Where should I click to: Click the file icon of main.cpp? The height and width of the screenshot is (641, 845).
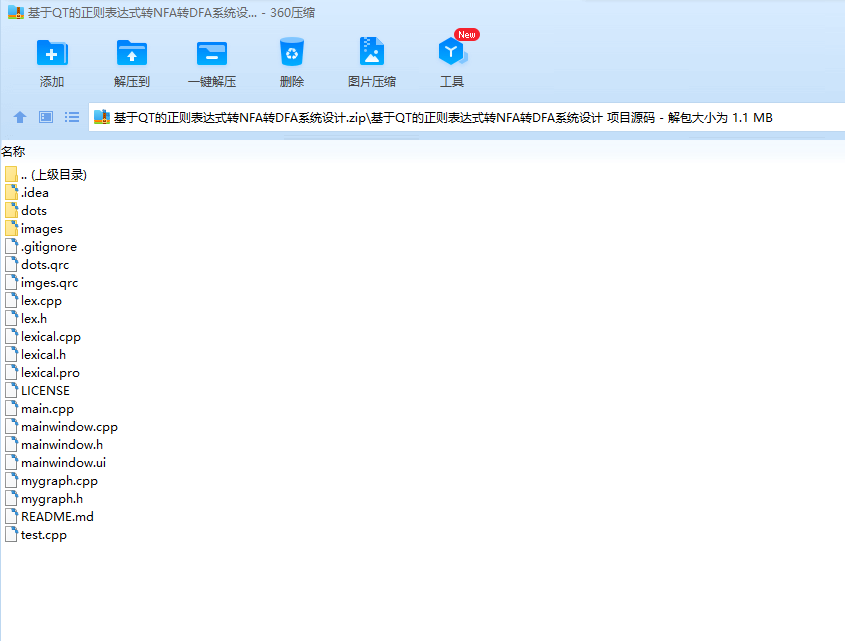pyautogui.click(x=11, y=409)
